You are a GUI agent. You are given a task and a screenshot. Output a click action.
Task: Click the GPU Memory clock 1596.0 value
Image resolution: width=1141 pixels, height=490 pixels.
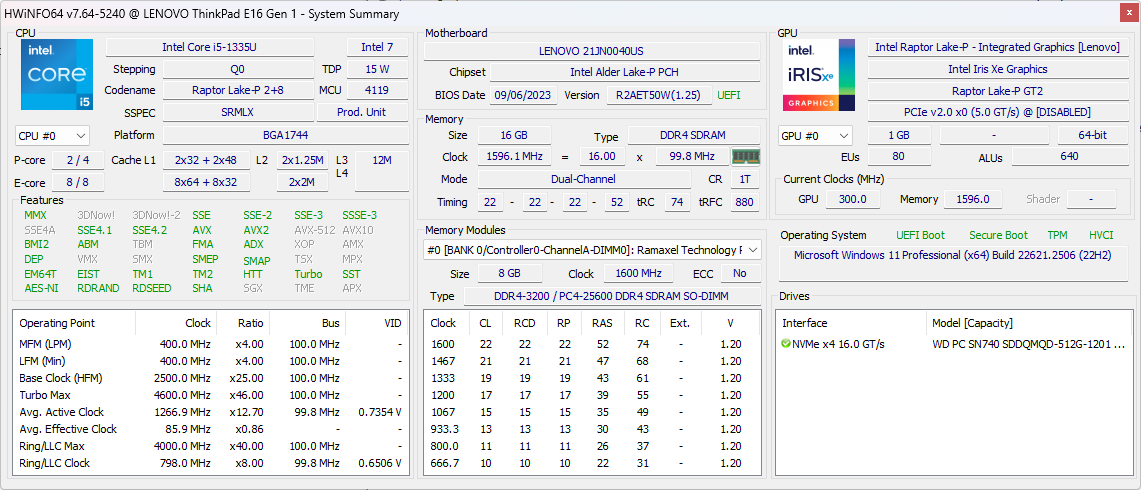[973, 199]
